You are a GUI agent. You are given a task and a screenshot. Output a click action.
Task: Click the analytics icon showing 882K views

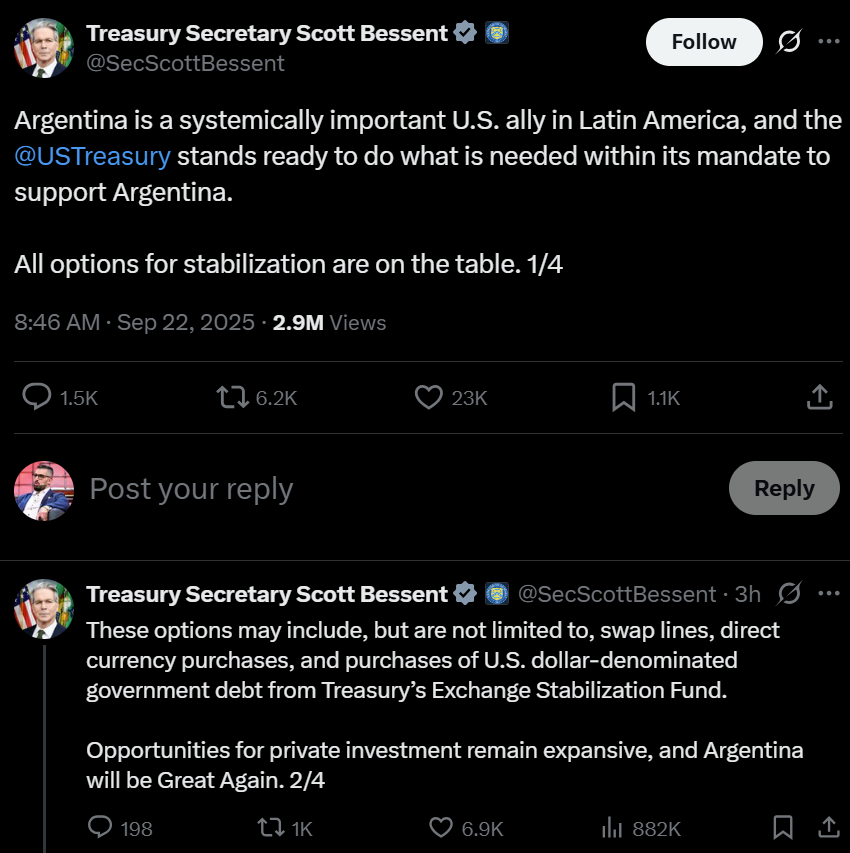(x=611, y=828)
